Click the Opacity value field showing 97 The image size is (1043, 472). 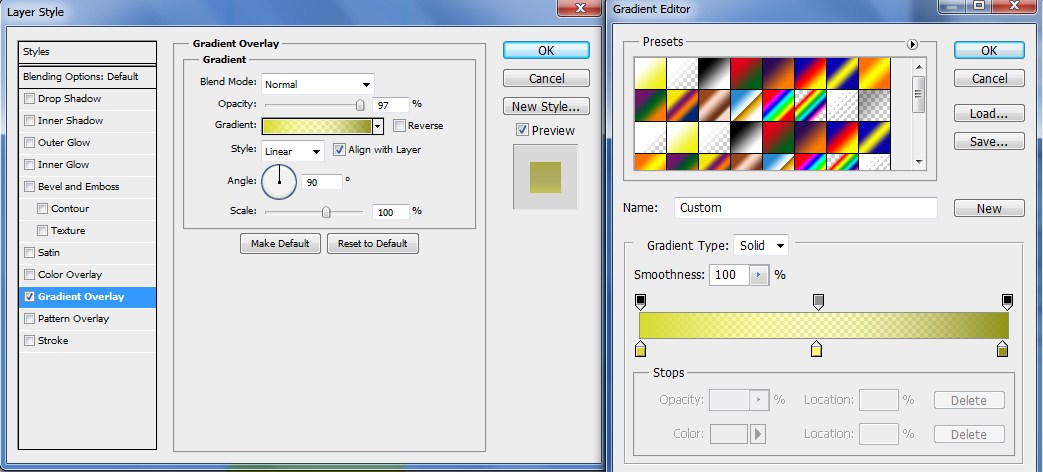390,105
